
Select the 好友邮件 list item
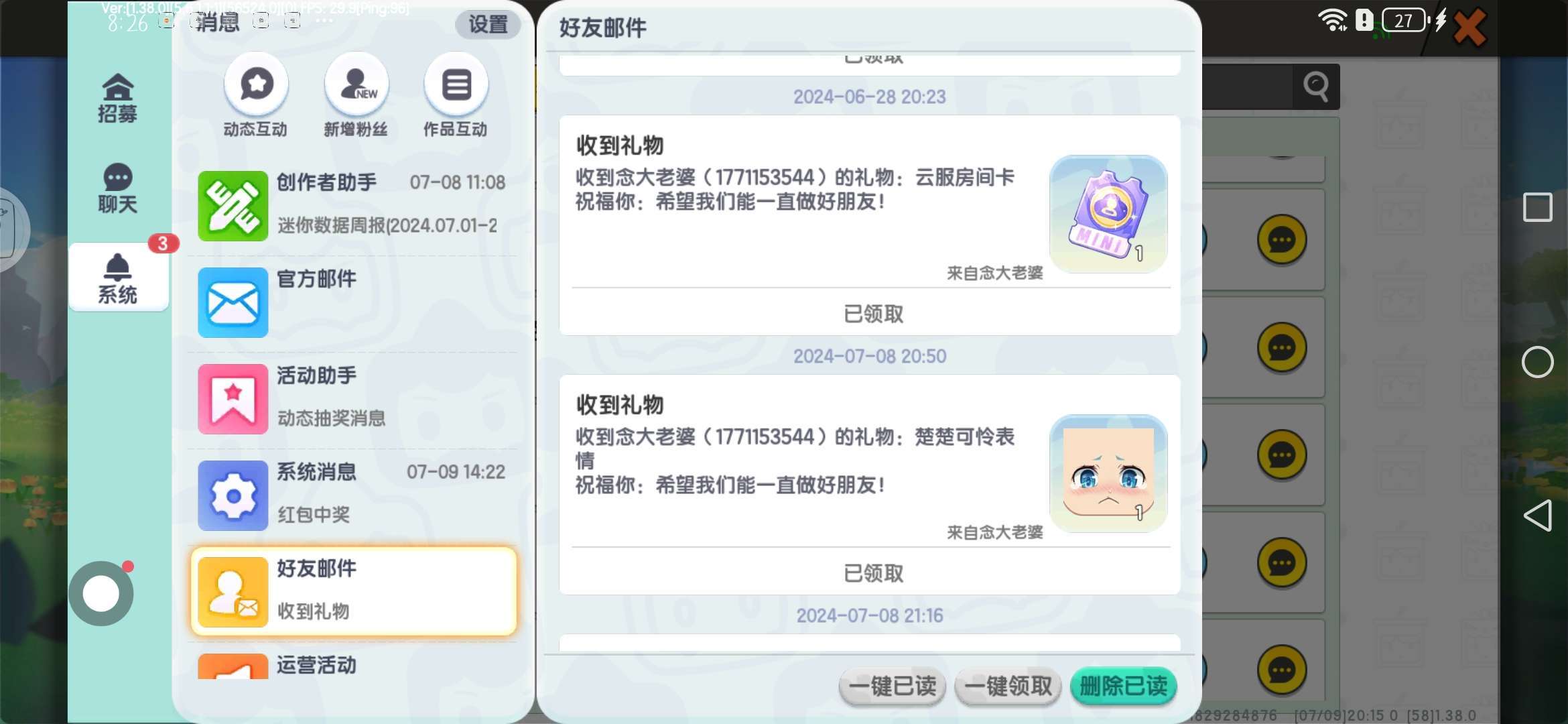[x=354, y=591]
